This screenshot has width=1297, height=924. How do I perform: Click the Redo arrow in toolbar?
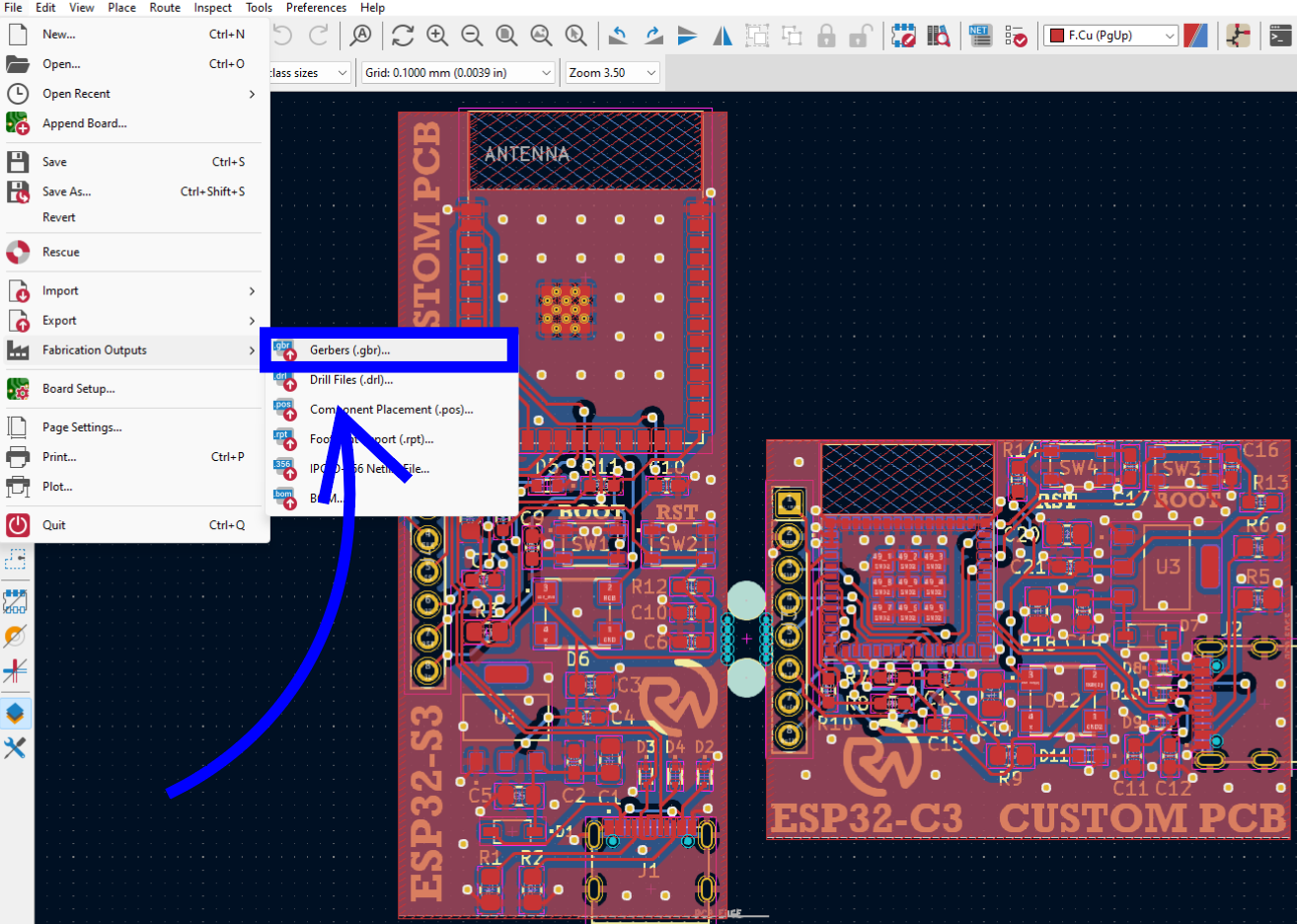pos(319,36)
